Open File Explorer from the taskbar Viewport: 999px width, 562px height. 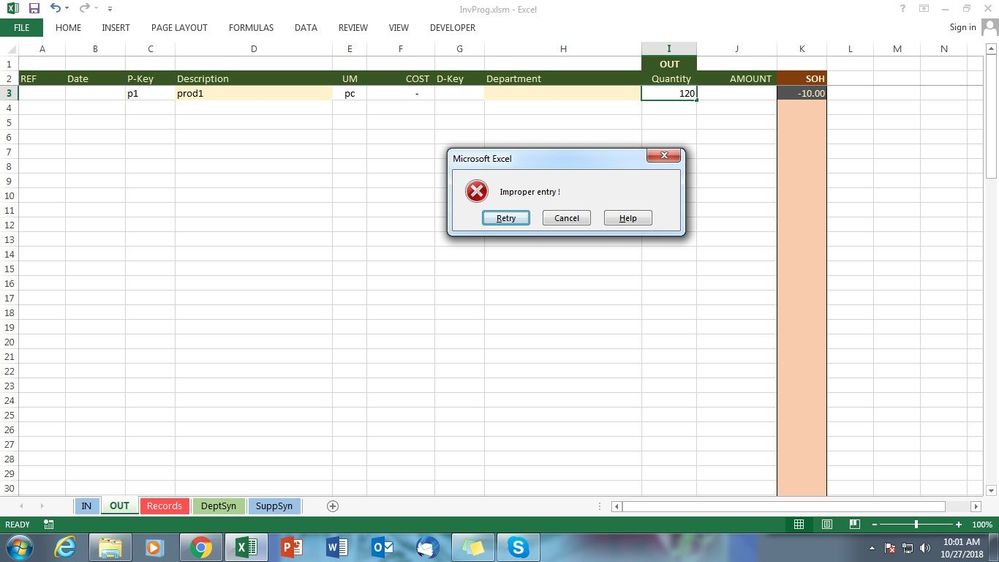click(x=110, y=547)
